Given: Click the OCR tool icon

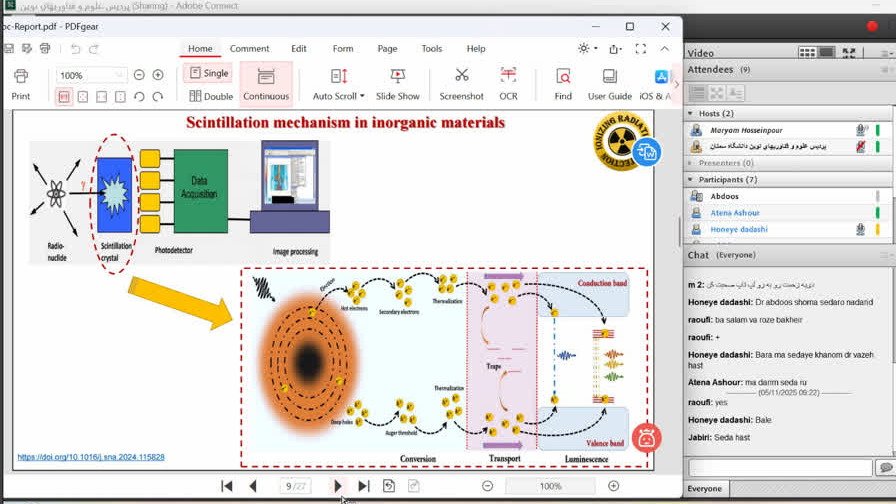Looking at the screenshot, I should [508, 84].
